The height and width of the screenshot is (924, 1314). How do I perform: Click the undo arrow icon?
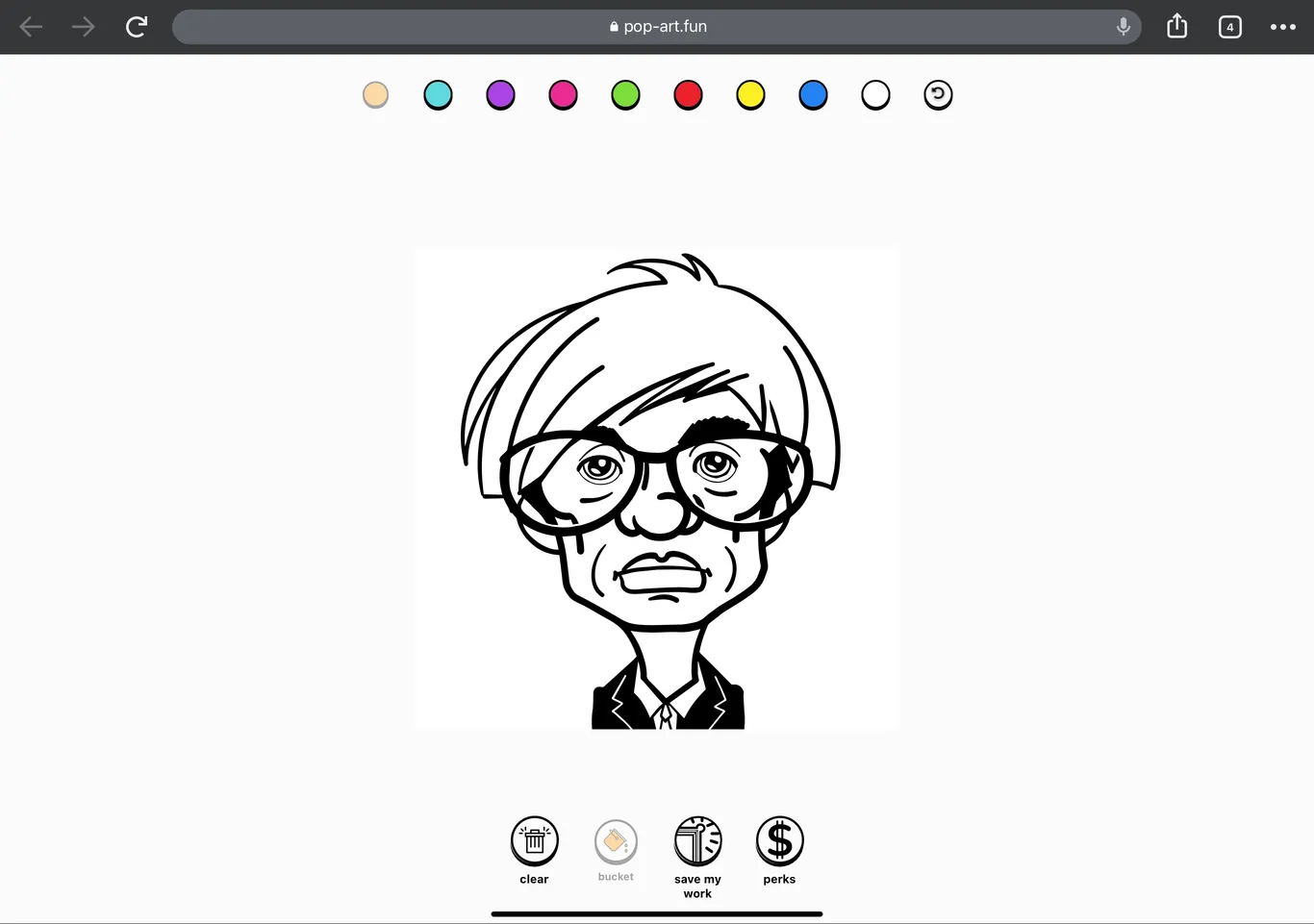coord(938,94)
